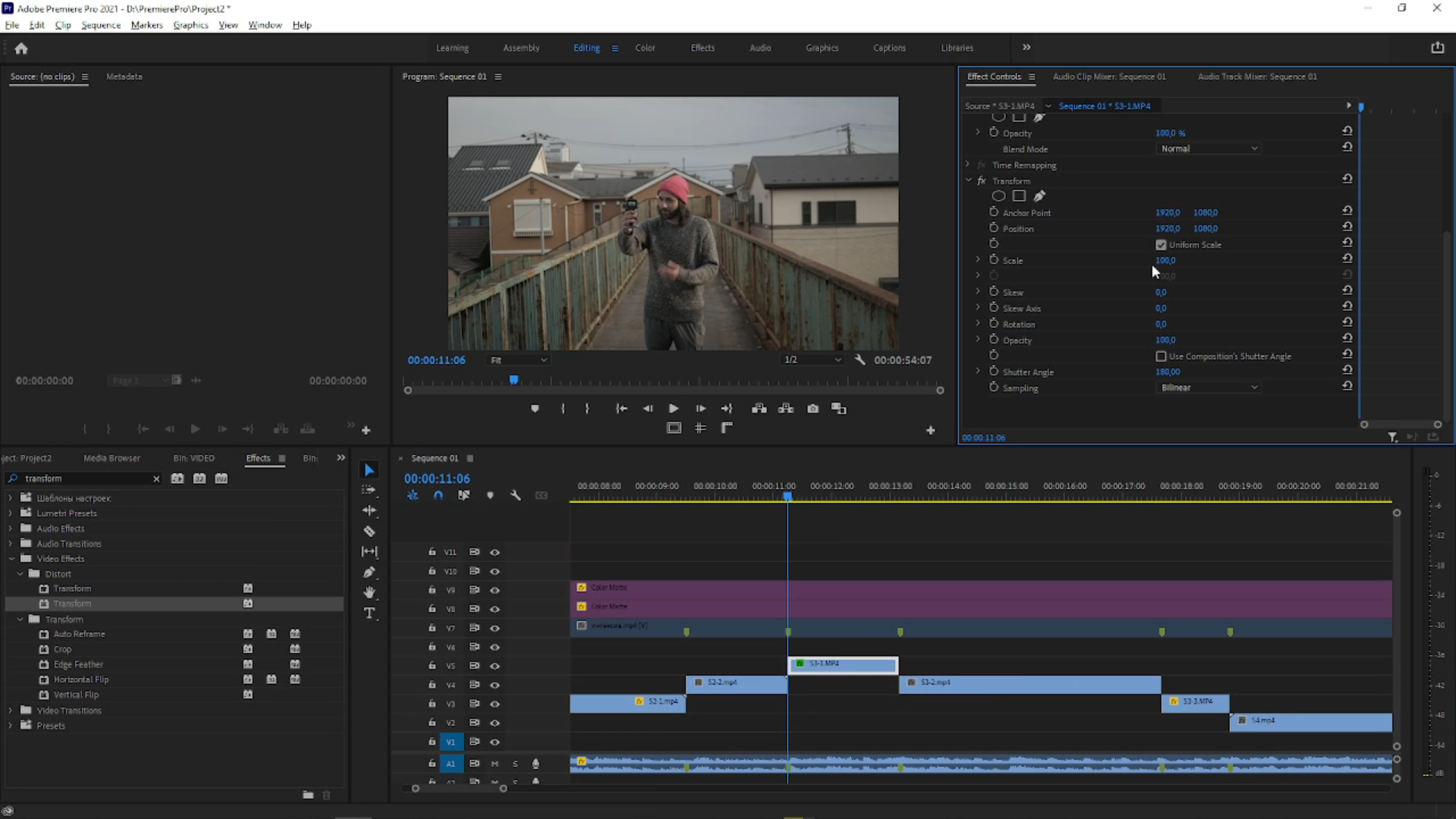The width and height of the screenshot is (1456, 819).
Task: Expand Lumetri Presets folder
Action: [11, 513]
